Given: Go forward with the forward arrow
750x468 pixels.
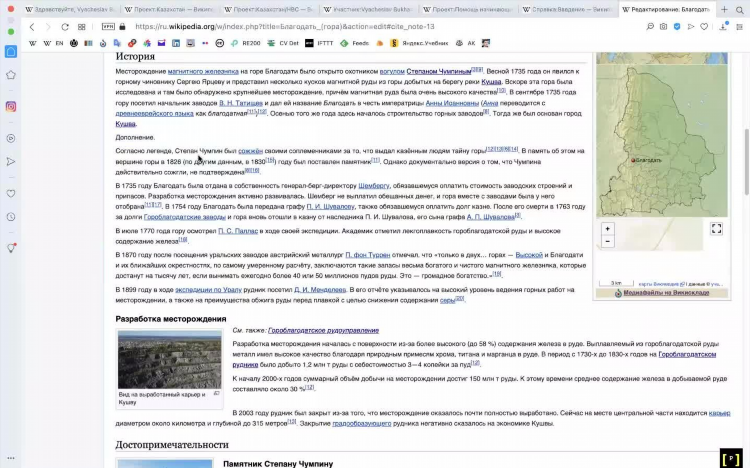Looking at the screenshot, I should pyautogui.click(x=48, y=27).
